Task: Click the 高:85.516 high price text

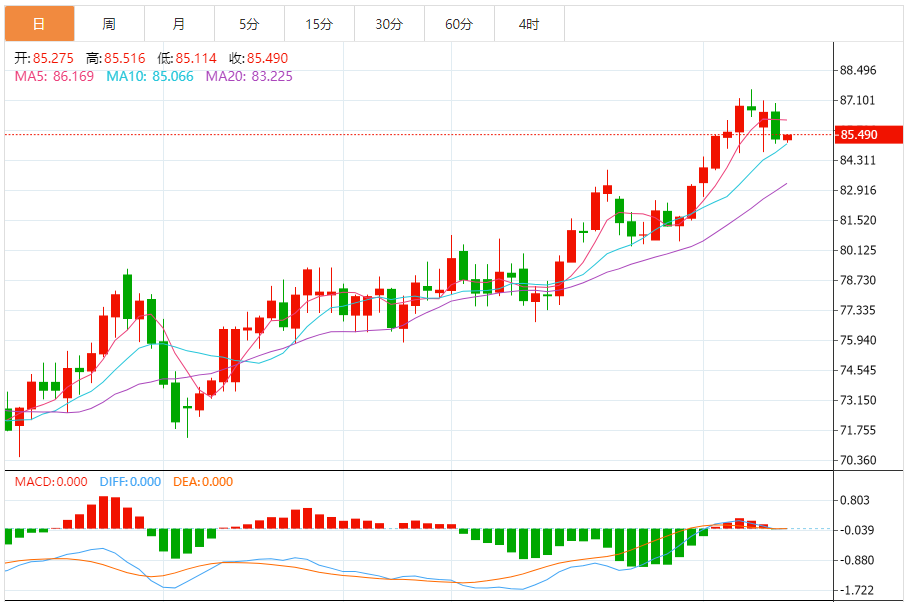Action: (x=116, y=58)
